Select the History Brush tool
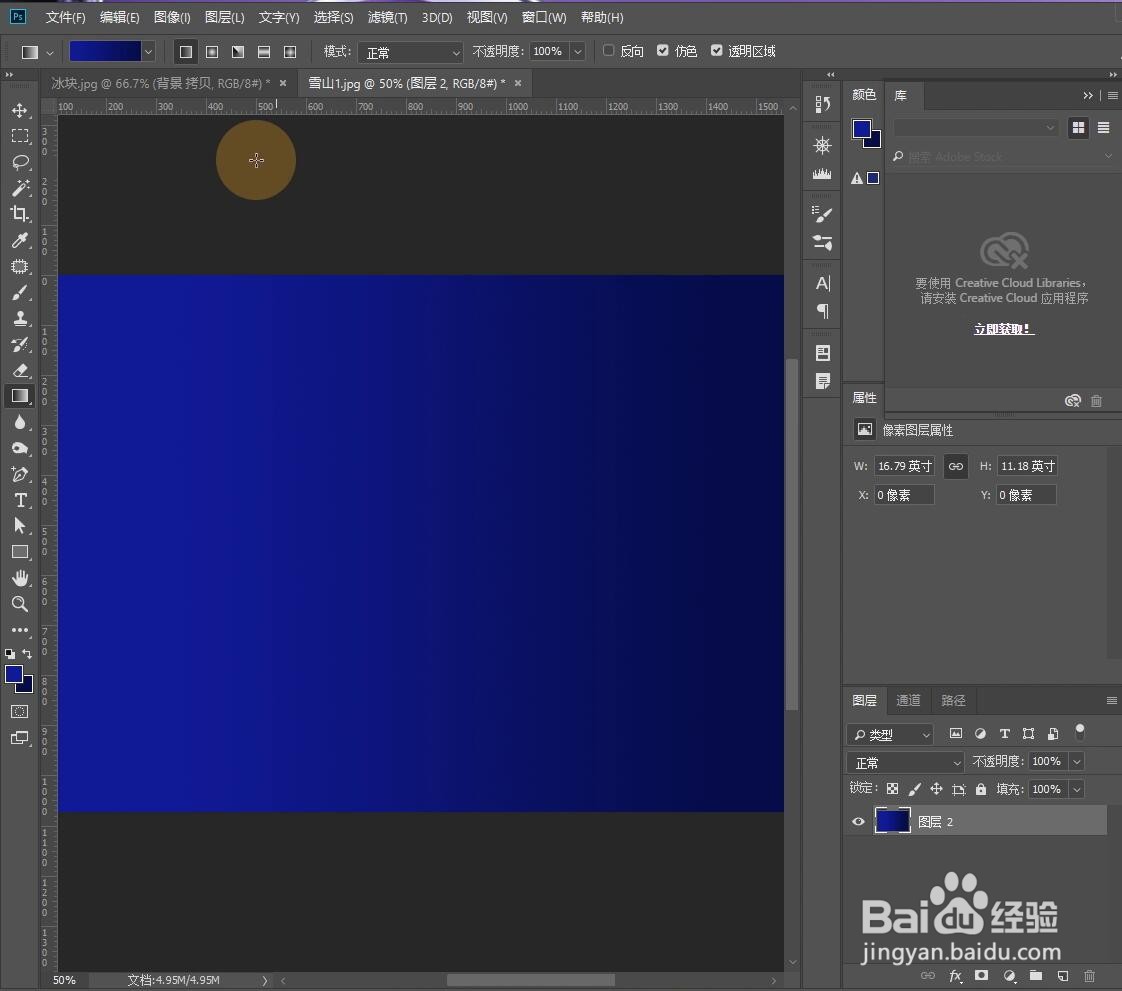Image resolution: width=1122 pixels, height=991 pixels. pos(19,344)
